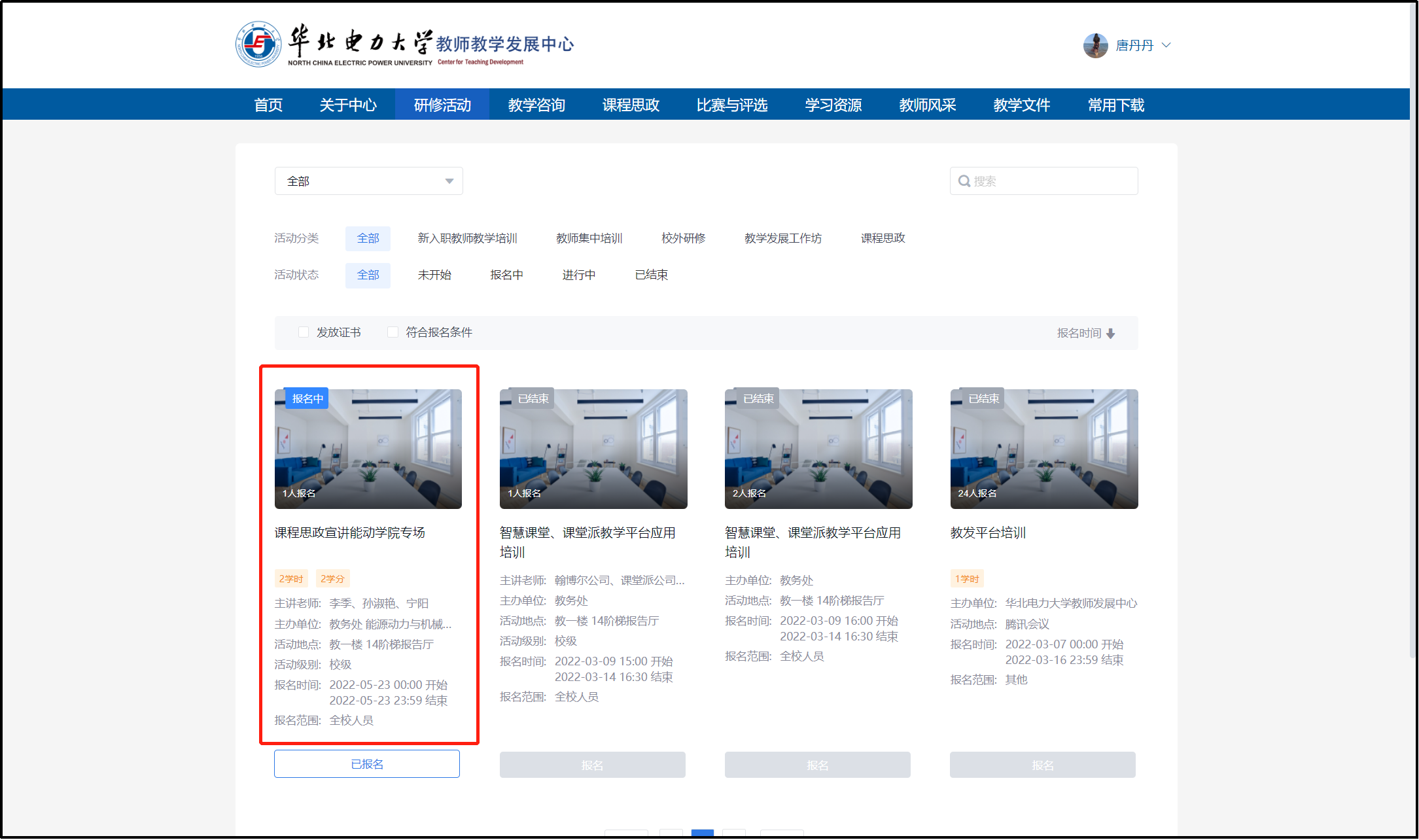The height and width of the screenshot is (840, 1419).
Task: Open the 全部 dropdown selector
Action: 368,181
